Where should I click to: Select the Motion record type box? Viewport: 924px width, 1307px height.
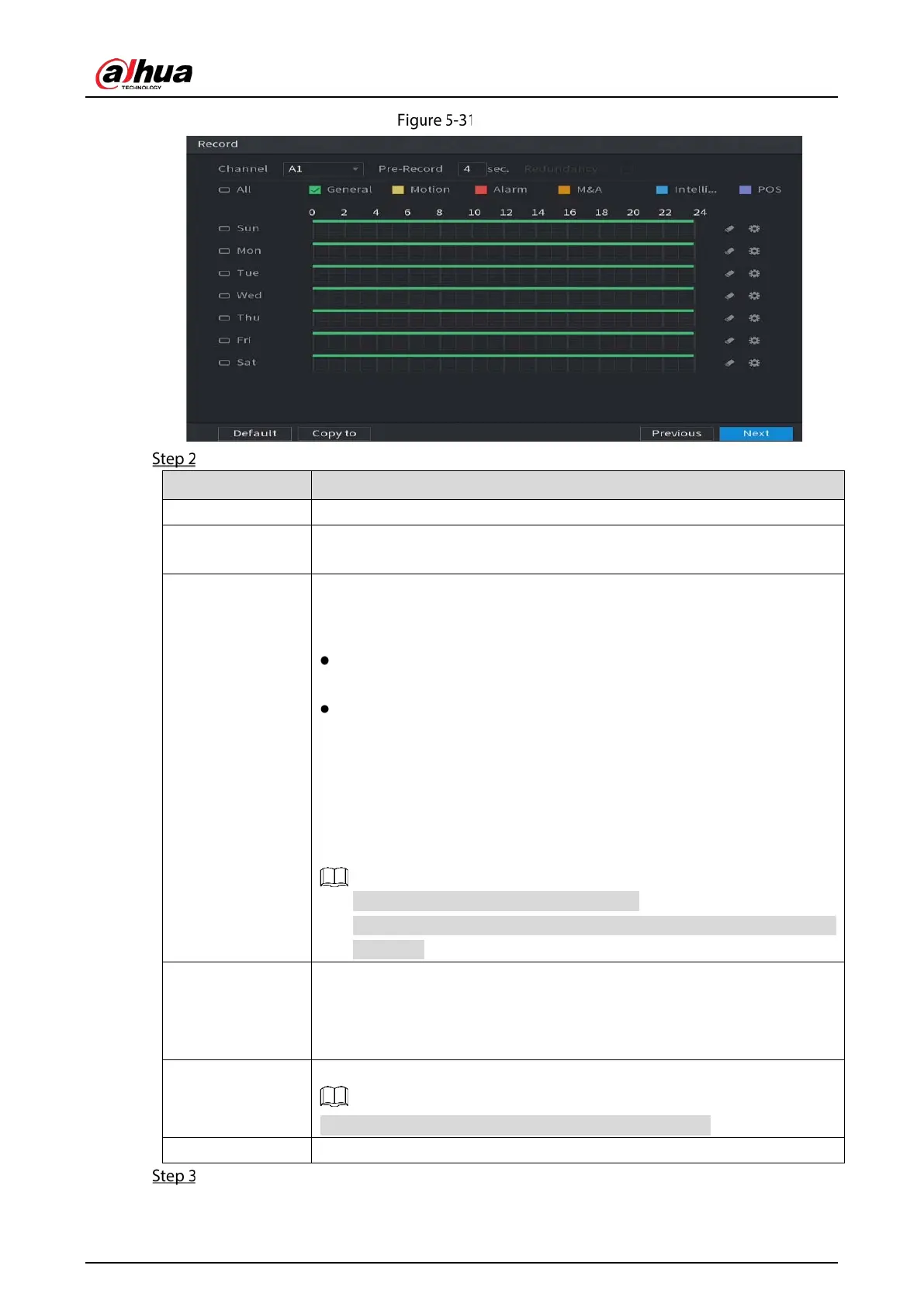pos(398,190)
